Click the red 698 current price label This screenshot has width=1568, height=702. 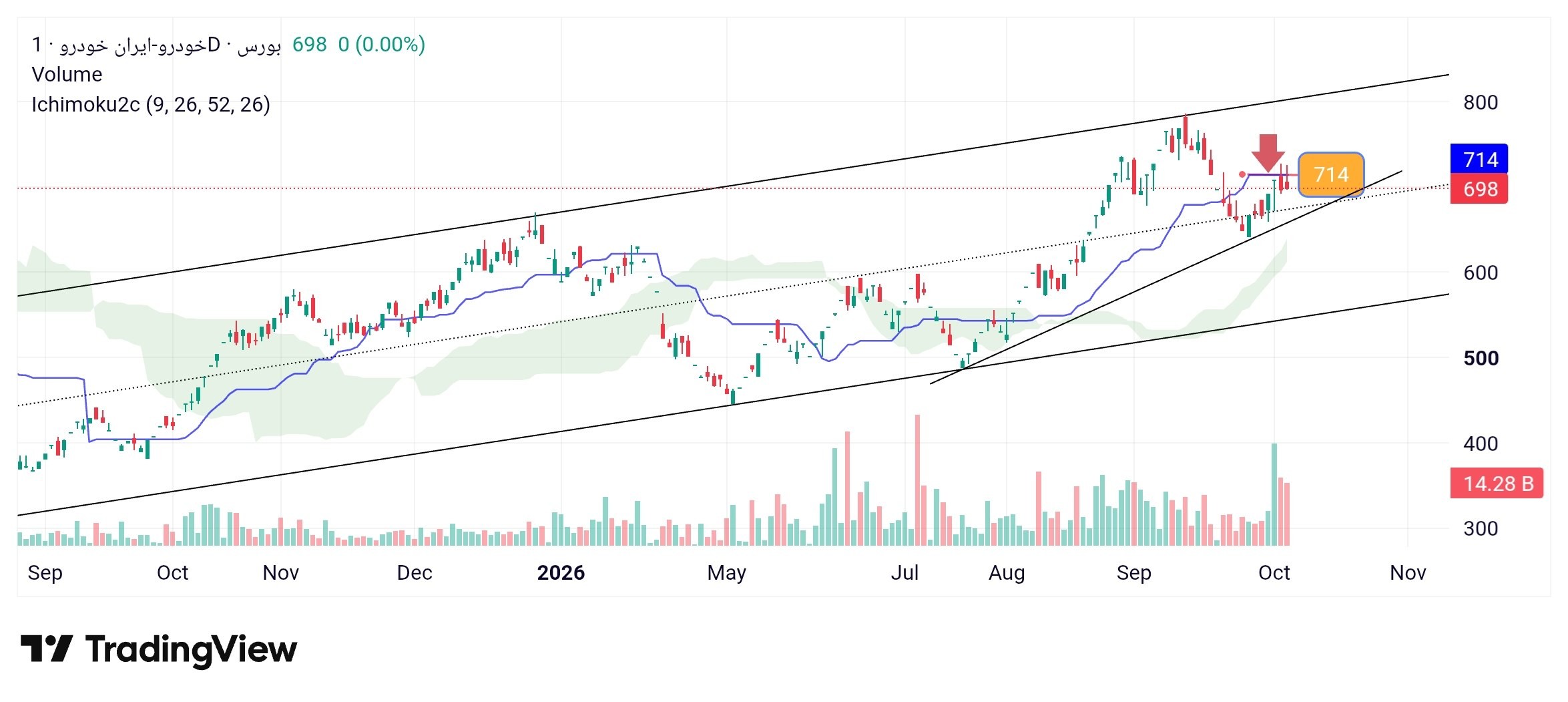pyautogui.click(x=1479, y=189)
